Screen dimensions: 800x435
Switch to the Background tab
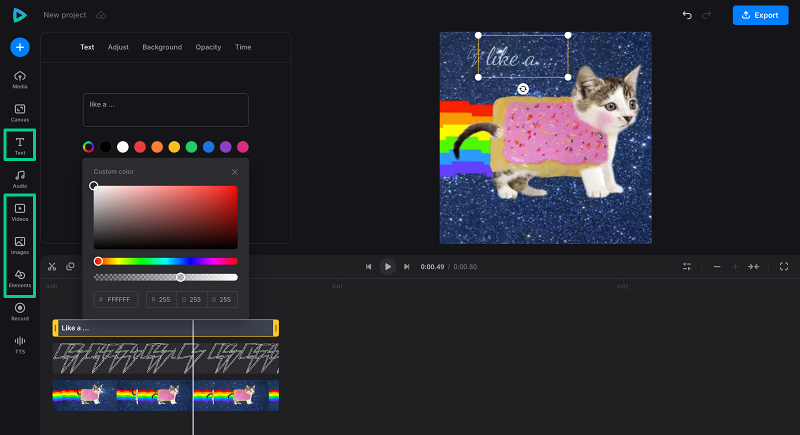(x=162, y=47)
